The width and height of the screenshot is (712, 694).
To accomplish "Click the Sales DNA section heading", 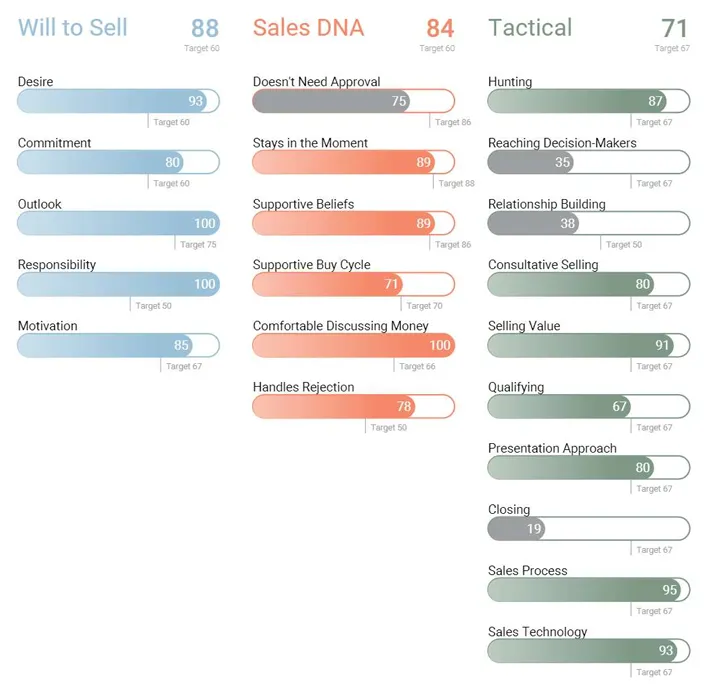I will pyautogui.click(x=308, y=28).
